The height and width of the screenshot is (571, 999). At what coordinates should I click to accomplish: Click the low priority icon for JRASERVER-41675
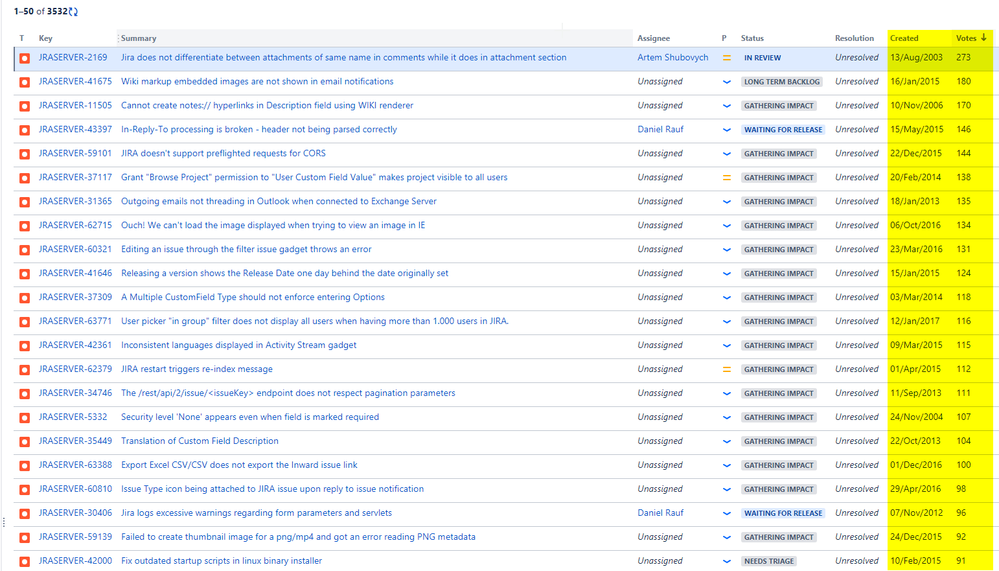726,82
